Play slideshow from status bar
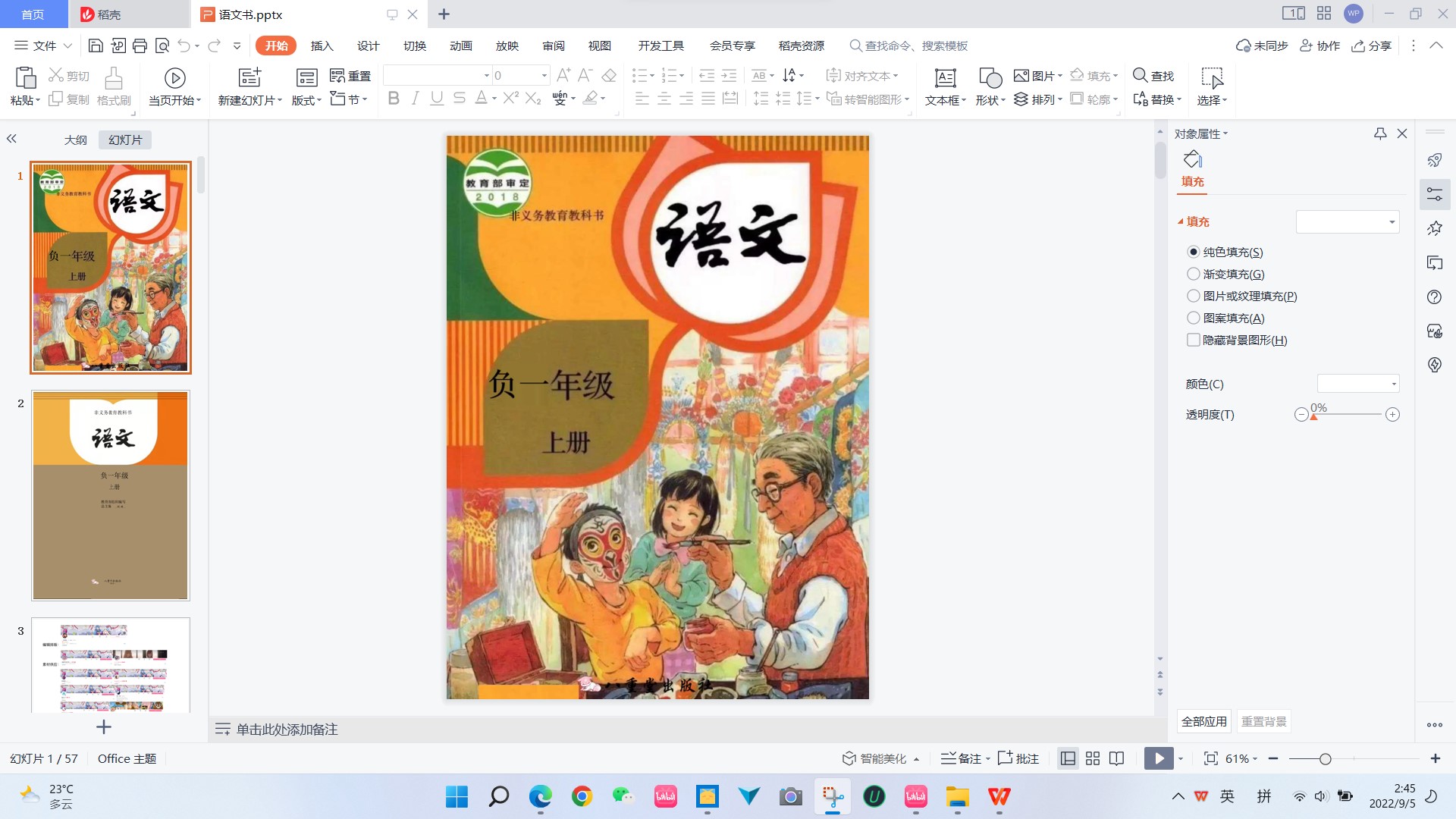1456x819 pixels. coord(1159,758)
